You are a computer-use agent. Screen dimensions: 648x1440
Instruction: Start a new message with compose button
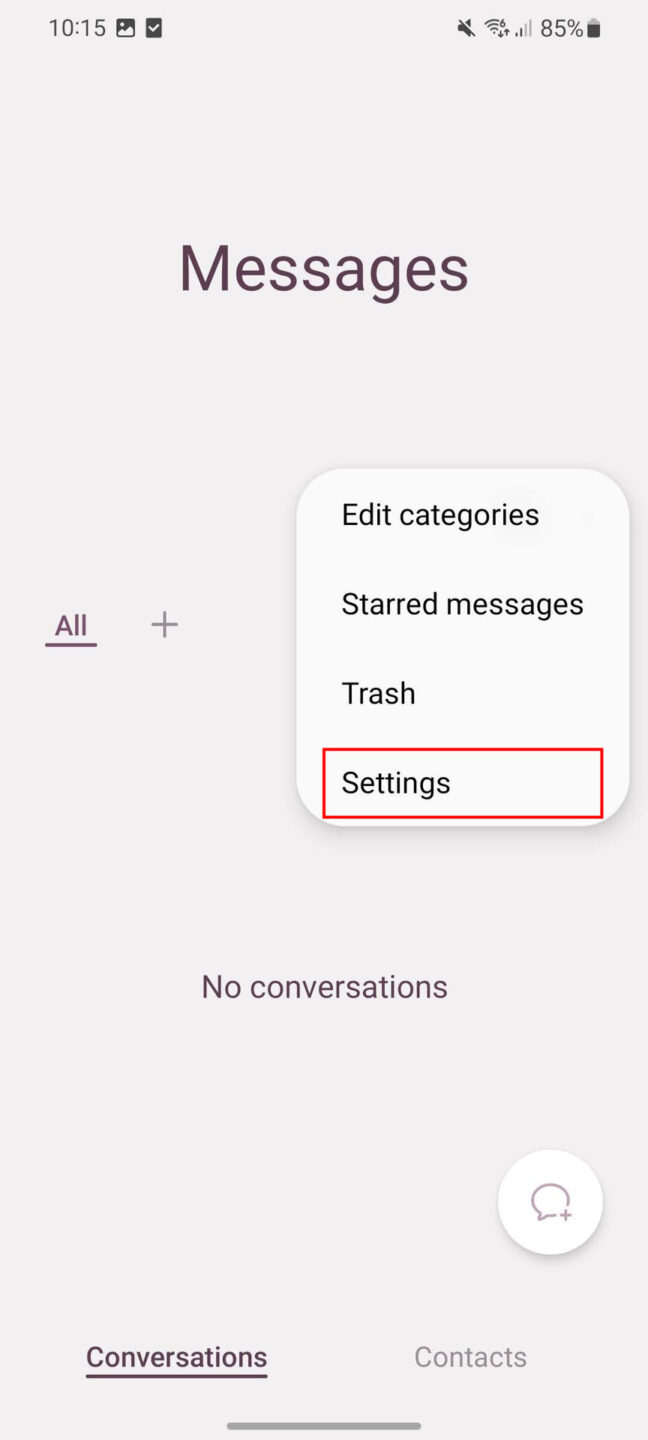550,1201
